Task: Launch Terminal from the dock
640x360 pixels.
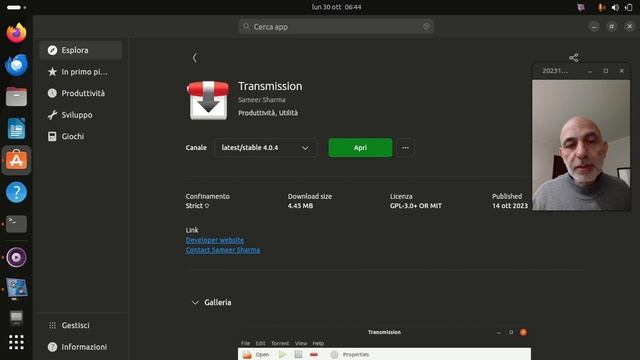Action: (16, 224)
